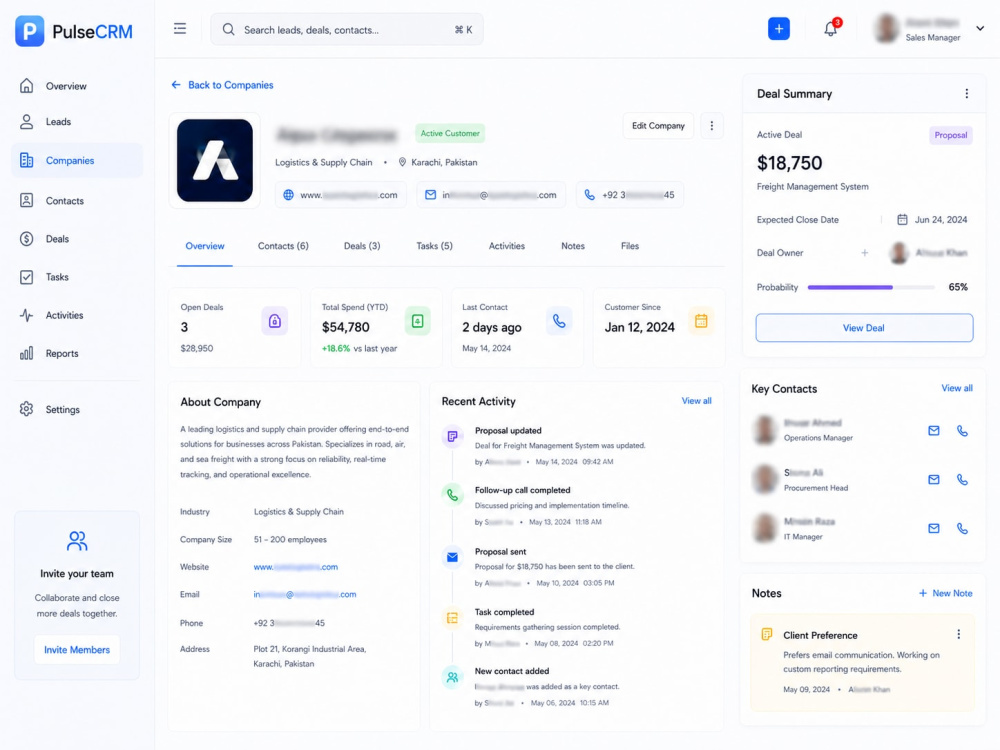Viewport: 1000px width, 750px height.
Task: Click the Activities pulse icon in sidebar
Action: (x=26, y=315)
